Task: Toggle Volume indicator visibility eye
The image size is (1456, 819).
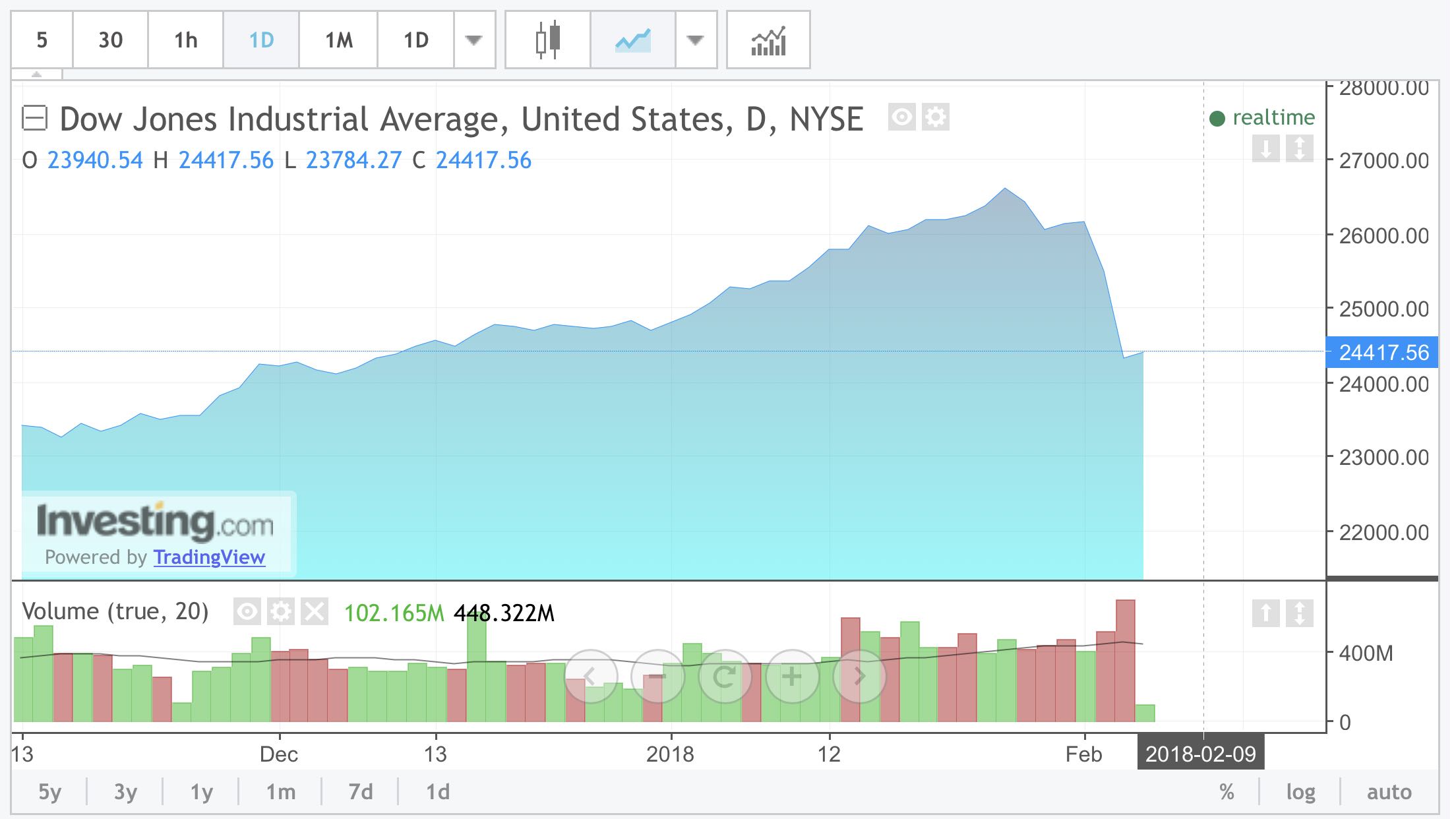Action: tap(247, 612)
